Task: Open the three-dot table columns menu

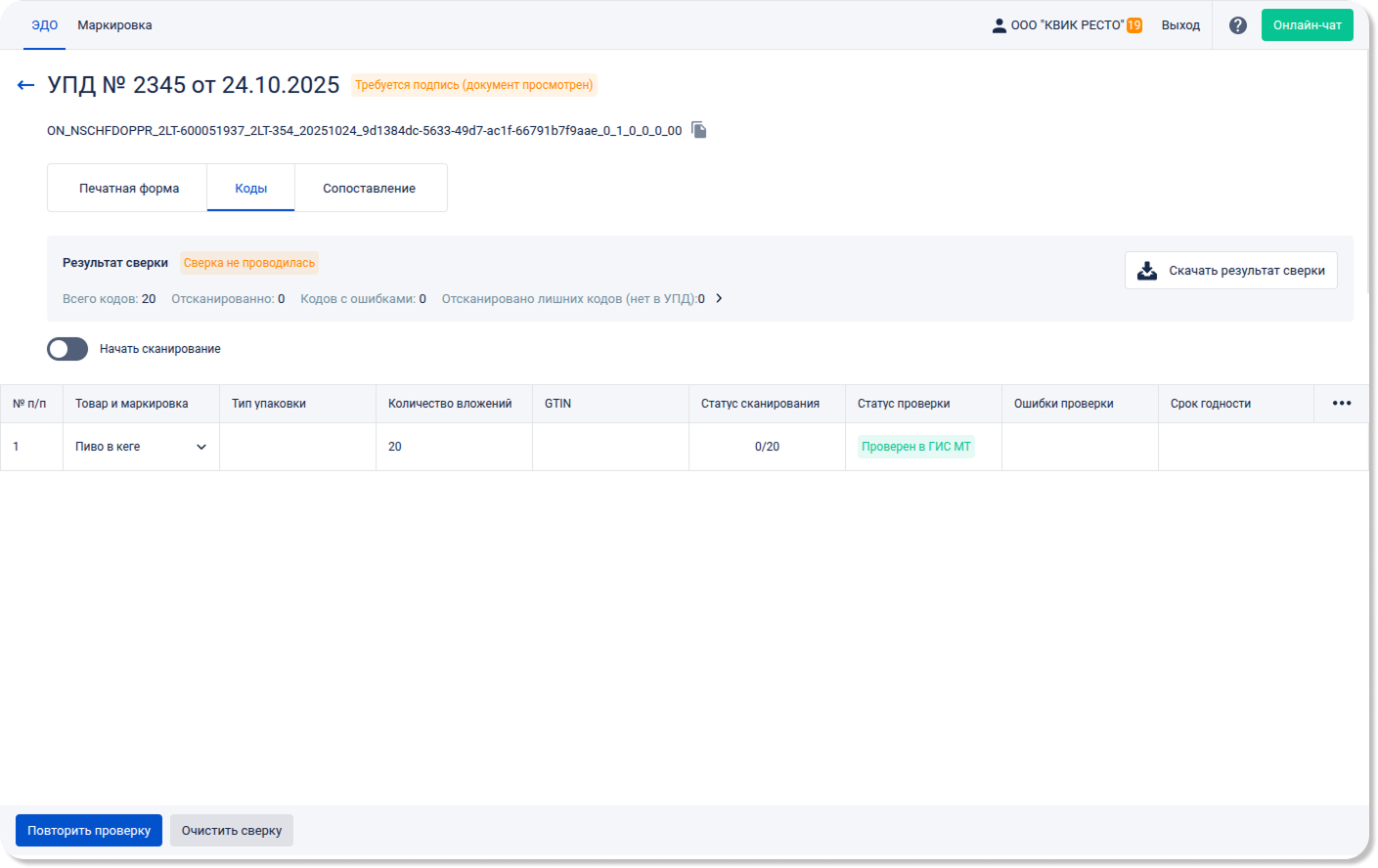Action: 1341,404
